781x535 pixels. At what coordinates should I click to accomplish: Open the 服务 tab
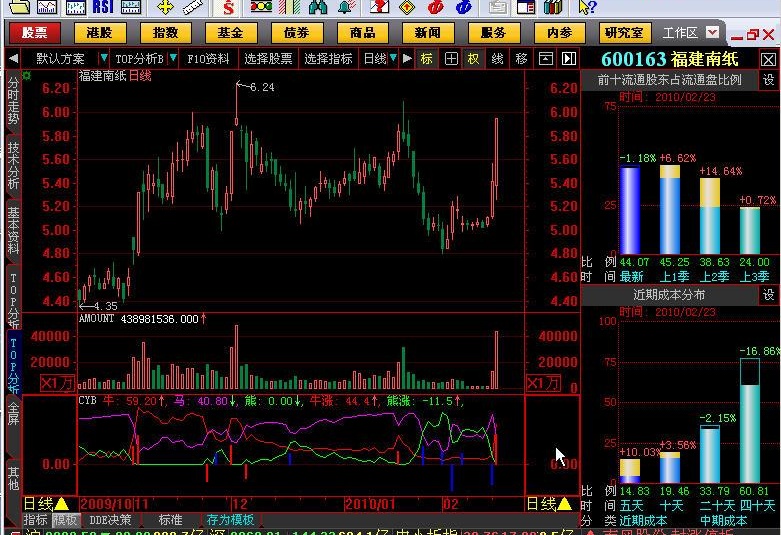click(x=494, y=33)
